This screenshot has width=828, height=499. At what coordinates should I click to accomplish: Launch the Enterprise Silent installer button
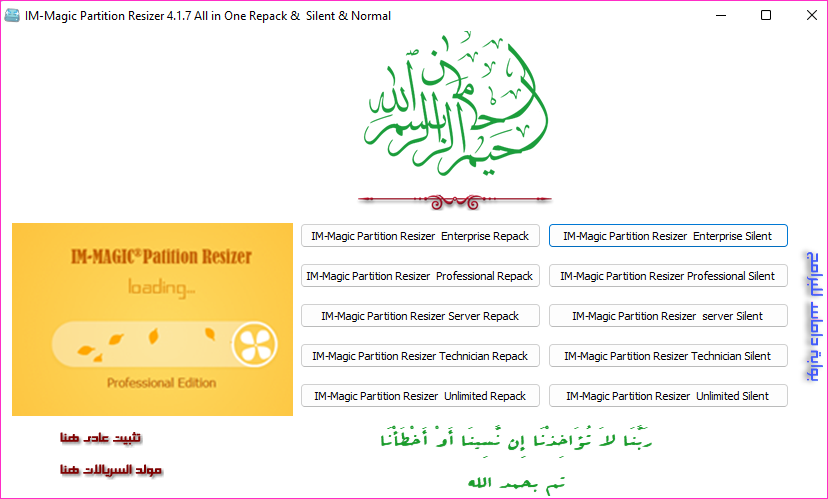[x=668, y=236]
